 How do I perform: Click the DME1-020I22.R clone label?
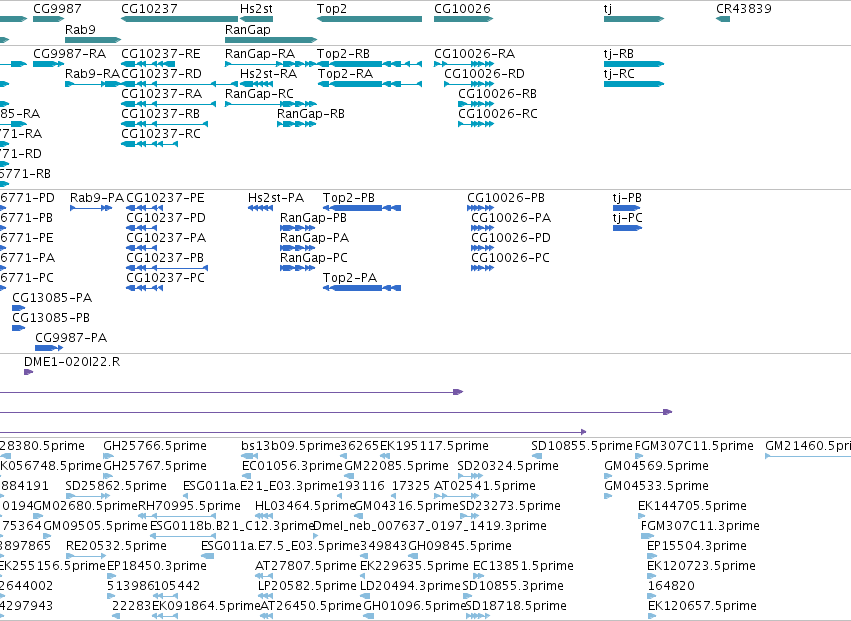(x=72, y=362)
